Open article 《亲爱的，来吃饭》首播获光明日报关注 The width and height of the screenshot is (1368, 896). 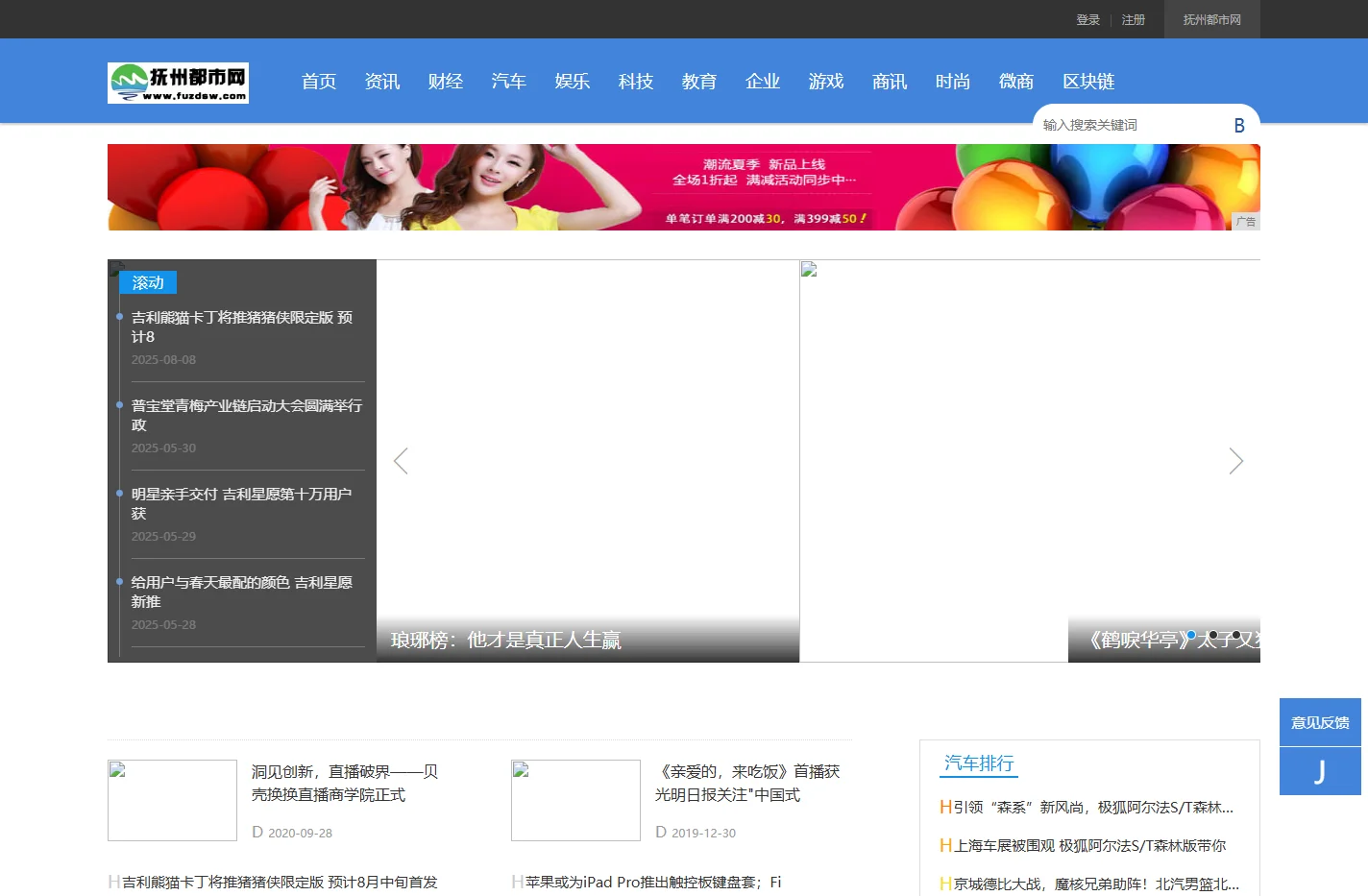click(747, 783)
